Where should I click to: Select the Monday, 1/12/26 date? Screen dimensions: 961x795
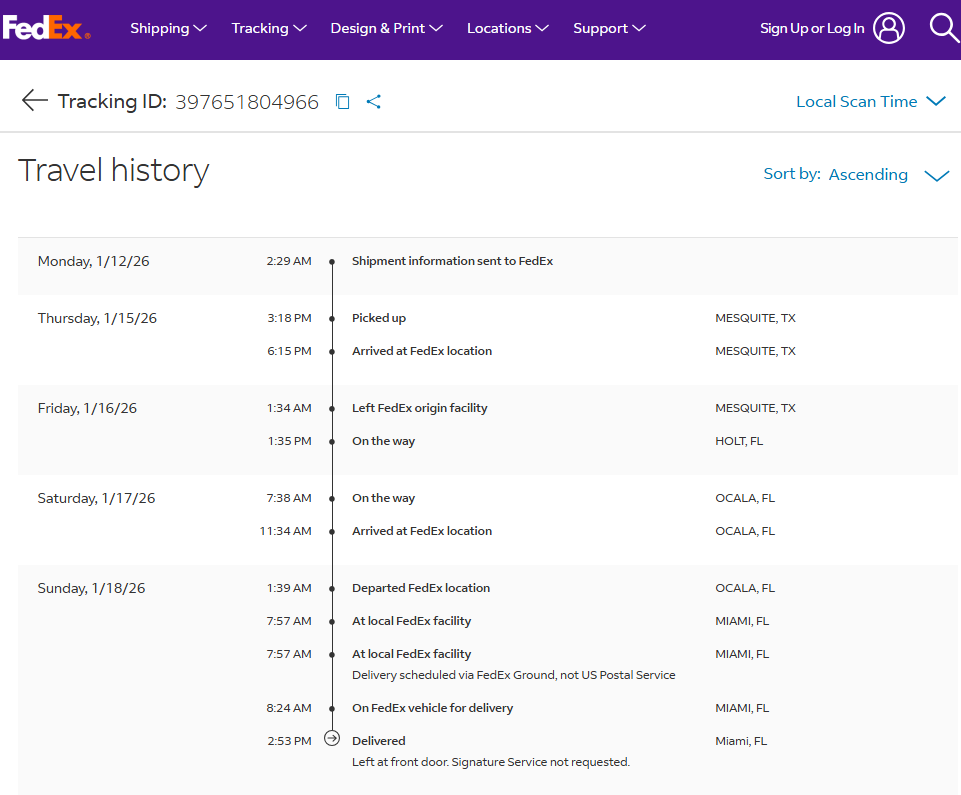point(93,261)
